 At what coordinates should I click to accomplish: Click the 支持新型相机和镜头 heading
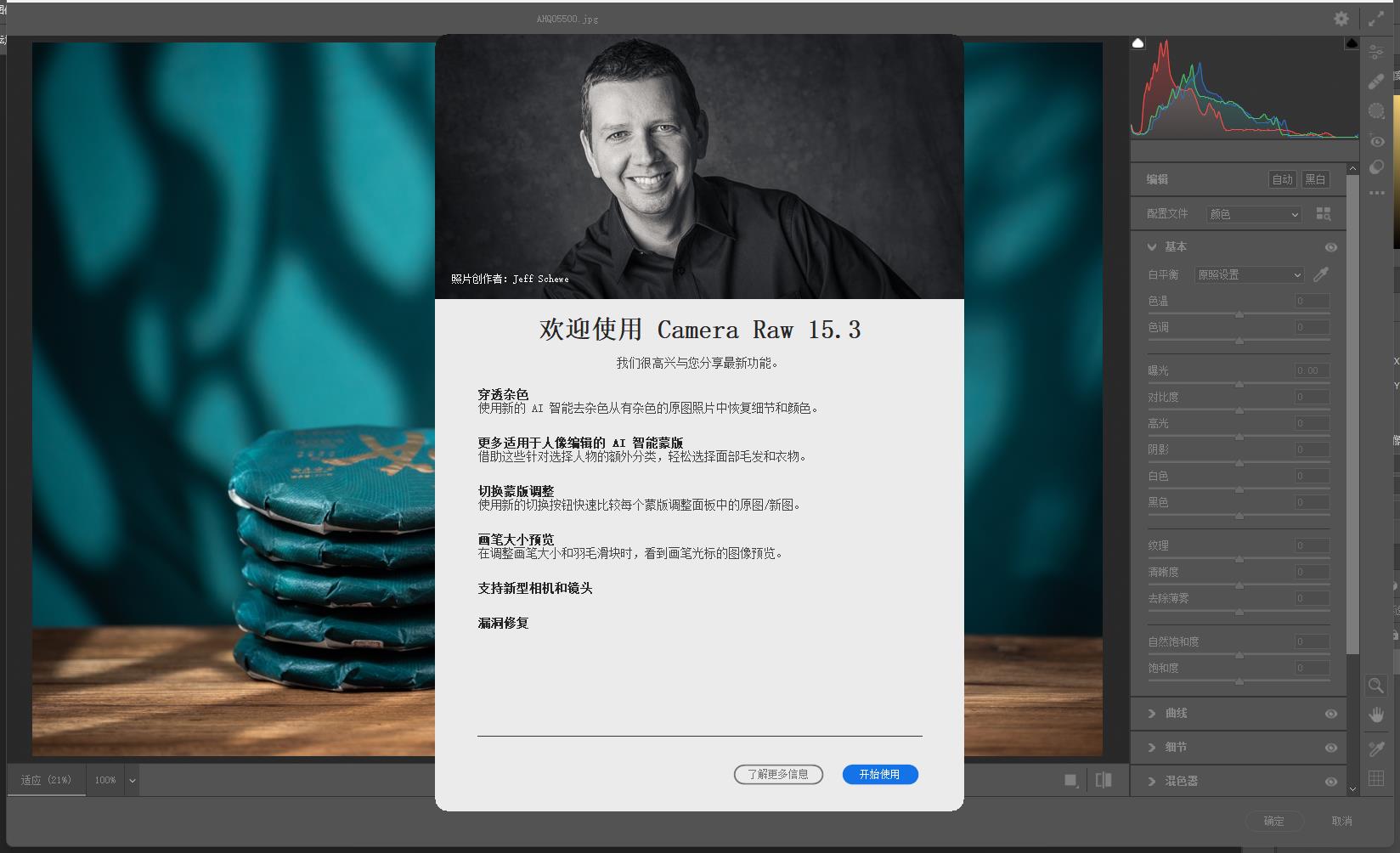pos(535,588)
